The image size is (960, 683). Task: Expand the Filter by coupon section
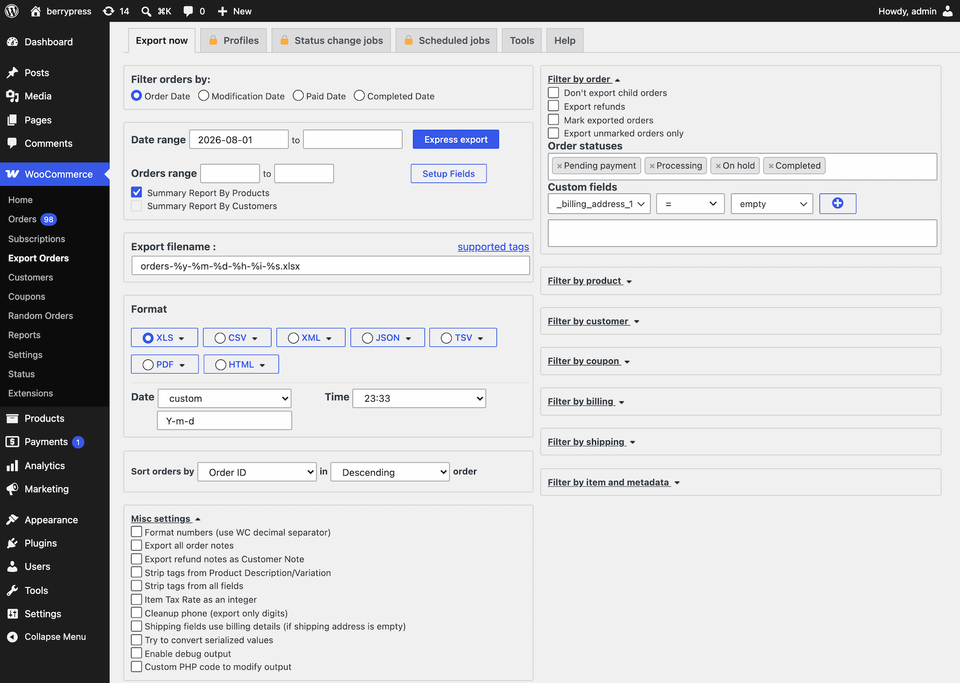tap(588, 361)
